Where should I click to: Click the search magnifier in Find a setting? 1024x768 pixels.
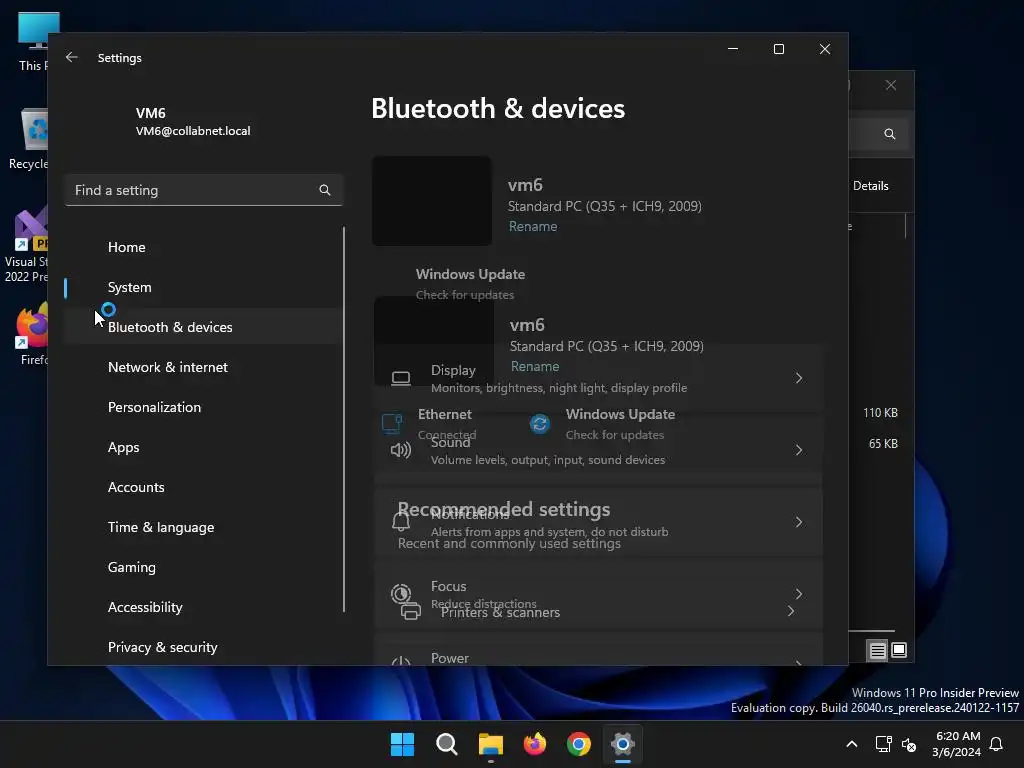click(x=325, y=190)
